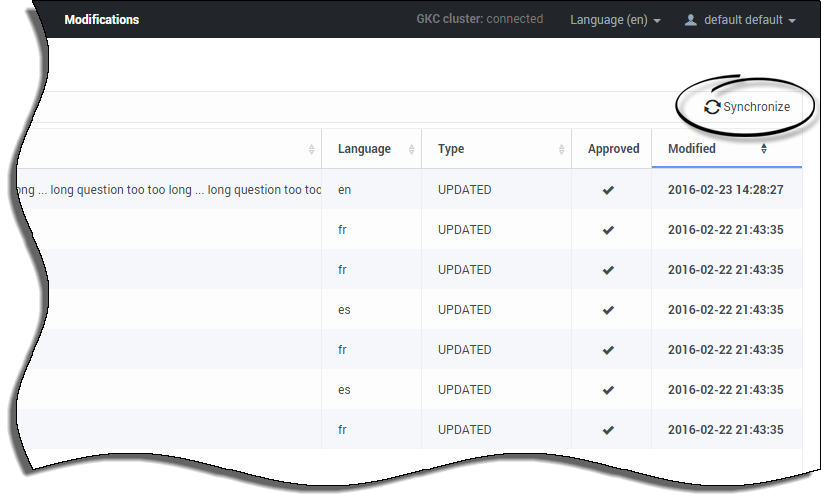Click UPDATED type in the en row
This screenshot has height=502, width=821.
click(464, 190)
